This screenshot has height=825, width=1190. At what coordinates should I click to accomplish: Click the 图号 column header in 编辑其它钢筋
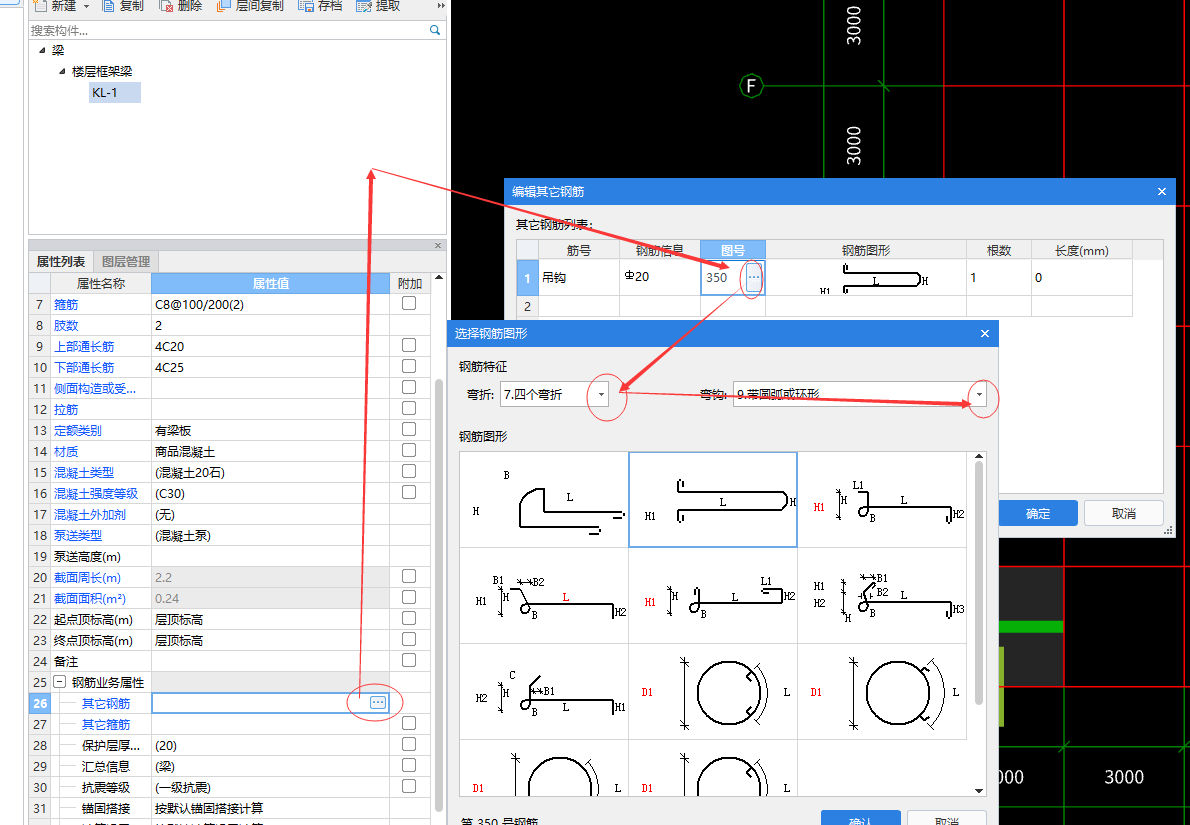point(732,250)
